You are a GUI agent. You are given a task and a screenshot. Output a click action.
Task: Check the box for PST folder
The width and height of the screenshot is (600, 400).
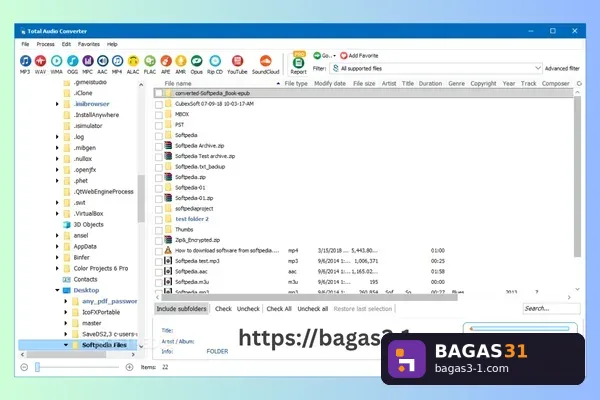tap(159, 125)
